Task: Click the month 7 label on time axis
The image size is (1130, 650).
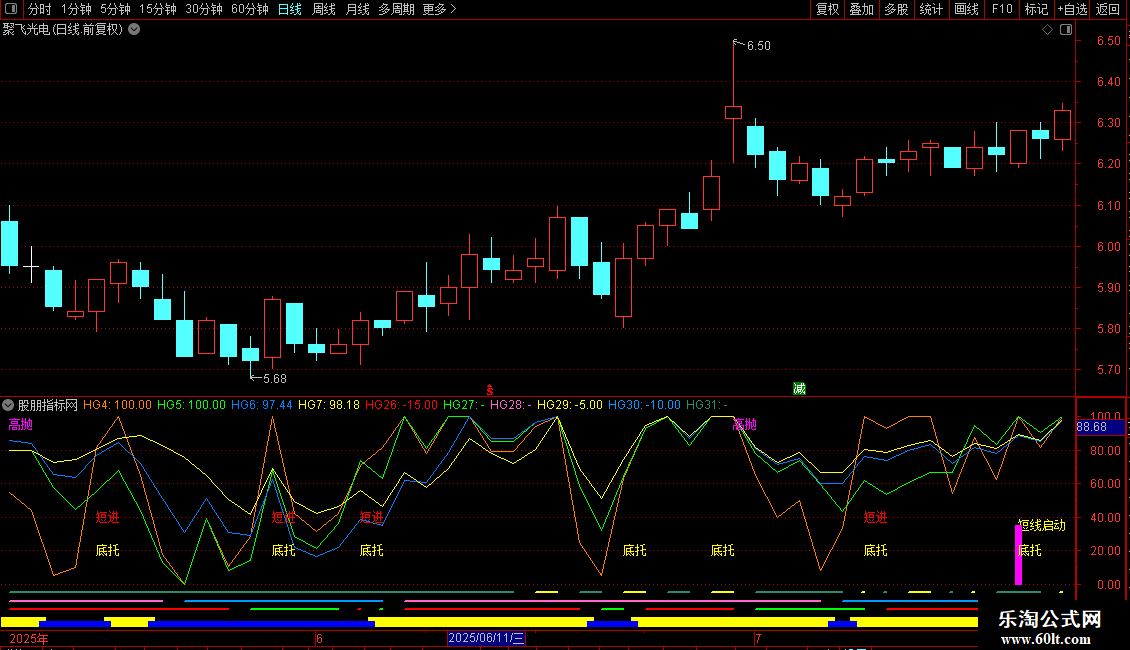Action: coord(758,638)
